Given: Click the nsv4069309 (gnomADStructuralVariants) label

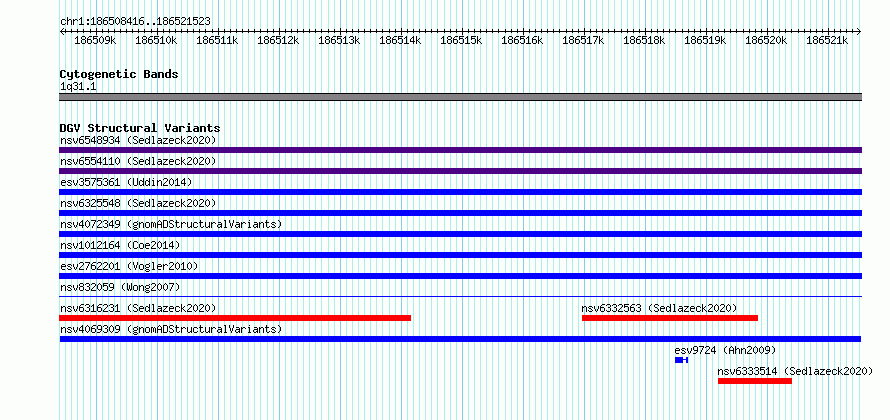Looking at the screenshot, I should (171, 329).
